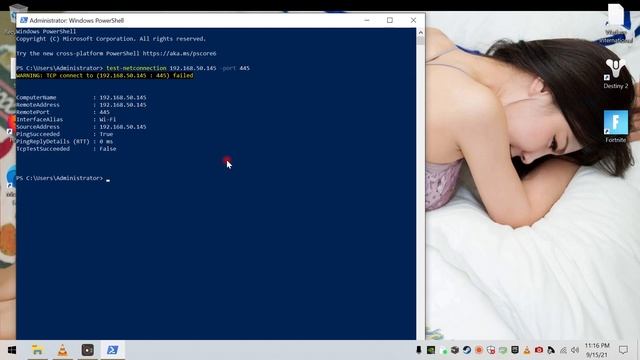This screenshot has height=360, width=640.
Task: Click the TcpTestSucceeded False row
Action: 66,149
